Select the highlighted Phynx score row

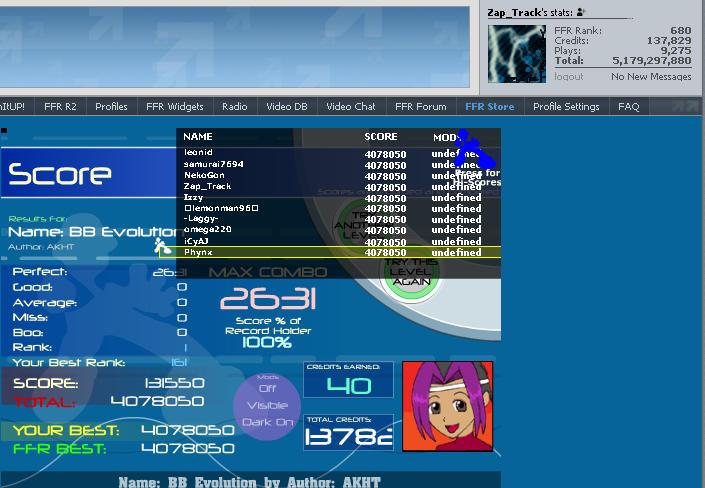(338, 253)
